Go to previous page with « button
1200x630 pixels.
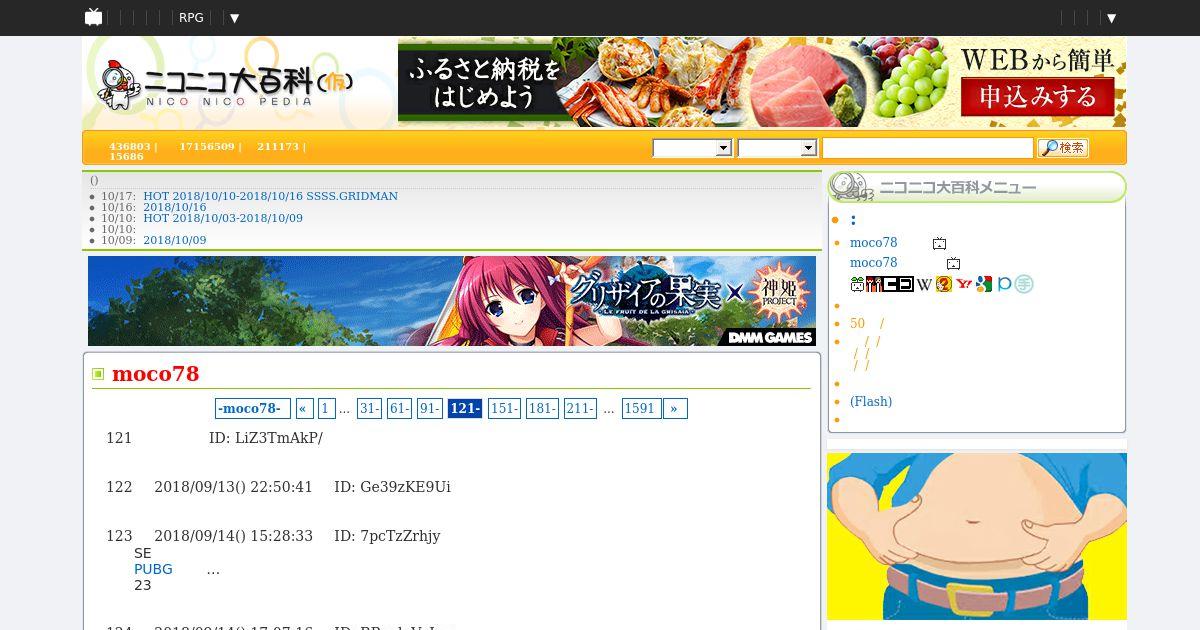coord(304,408)
